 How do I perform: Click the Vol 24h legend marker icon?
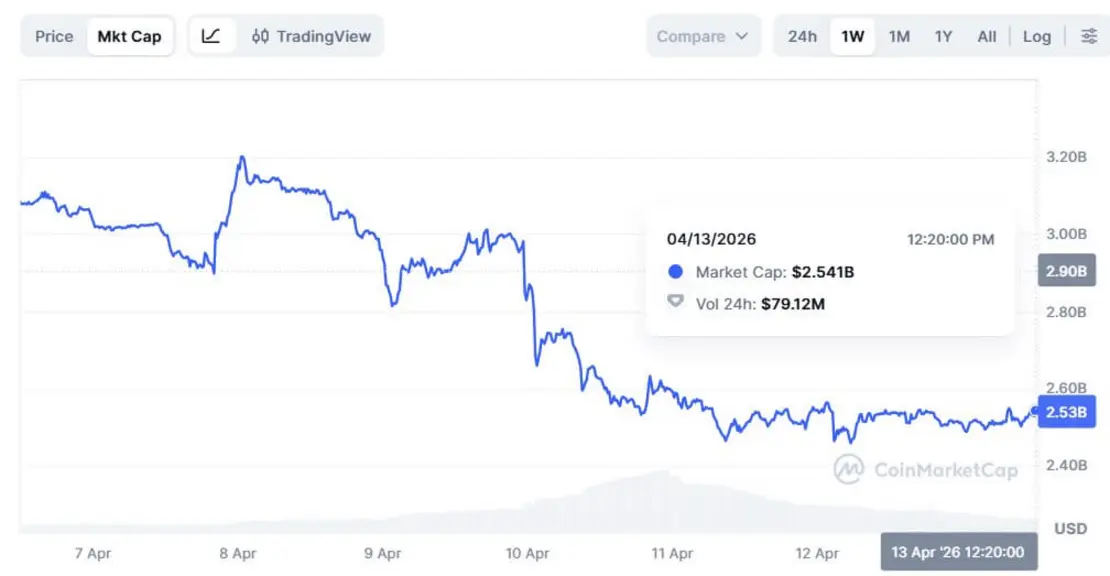[675, 302]
